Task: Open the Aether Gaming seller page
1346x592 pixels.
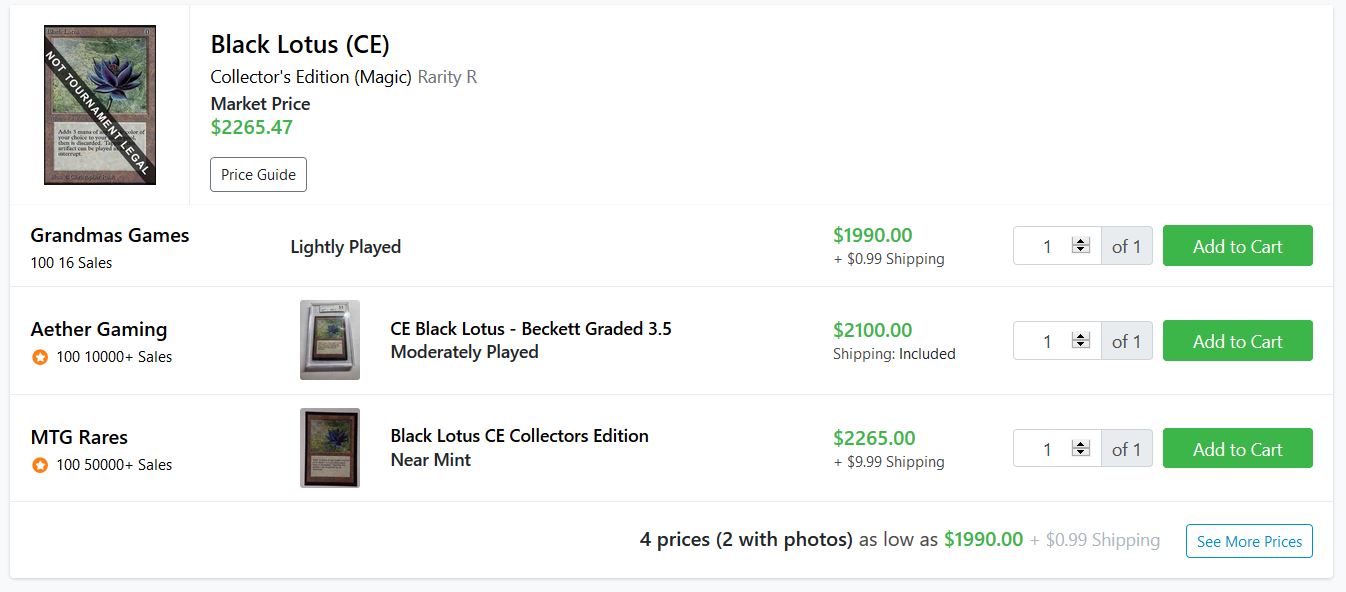Action: tap(99, 329)
